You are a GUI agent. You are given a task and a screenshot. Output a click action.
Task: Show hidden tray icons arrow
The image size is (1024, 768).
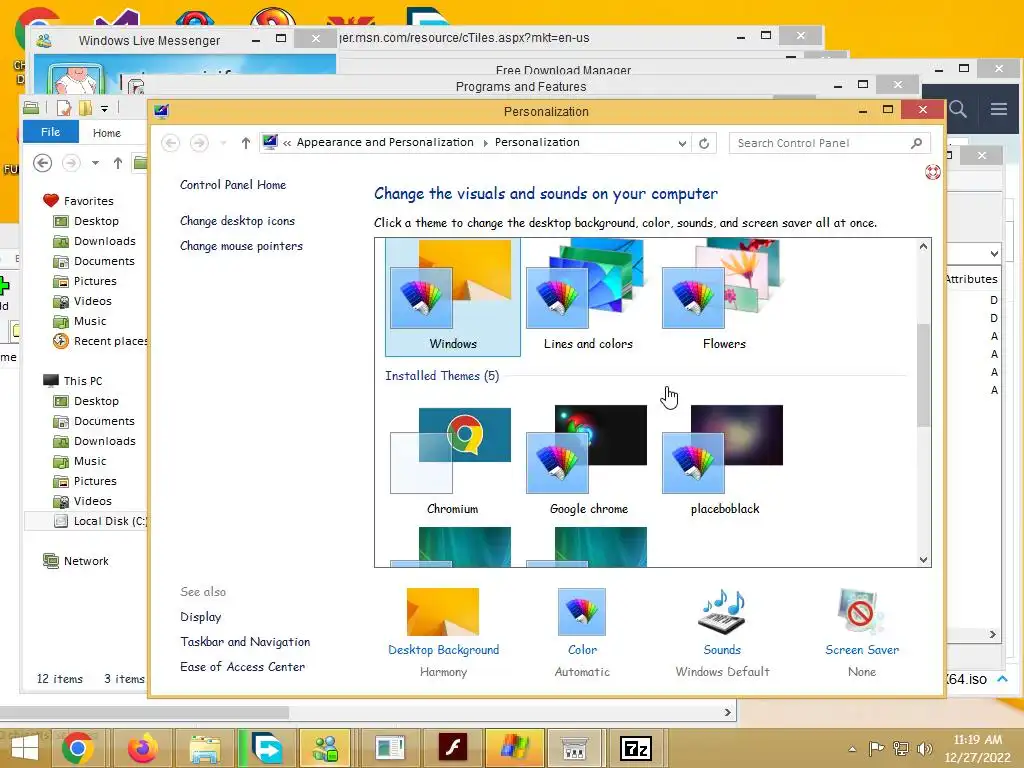(852, 749)
